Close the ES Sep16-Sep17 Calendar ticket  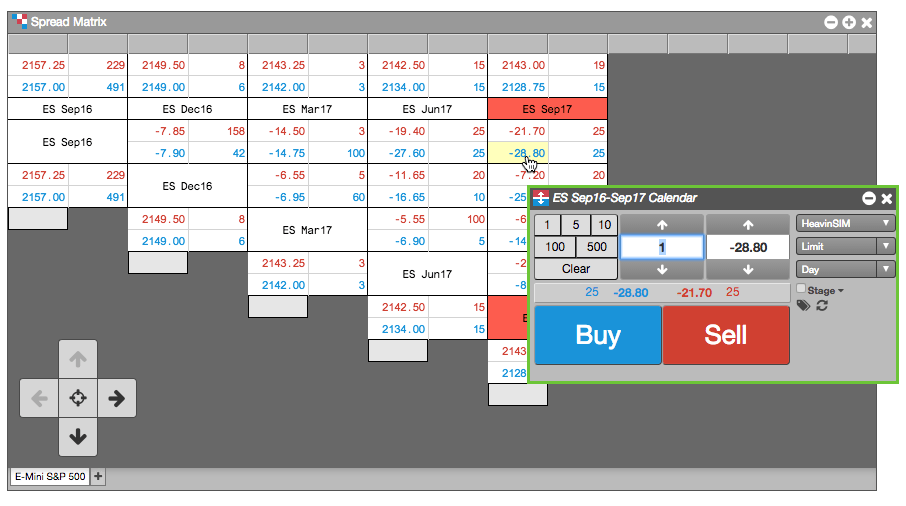coord(887,199)
